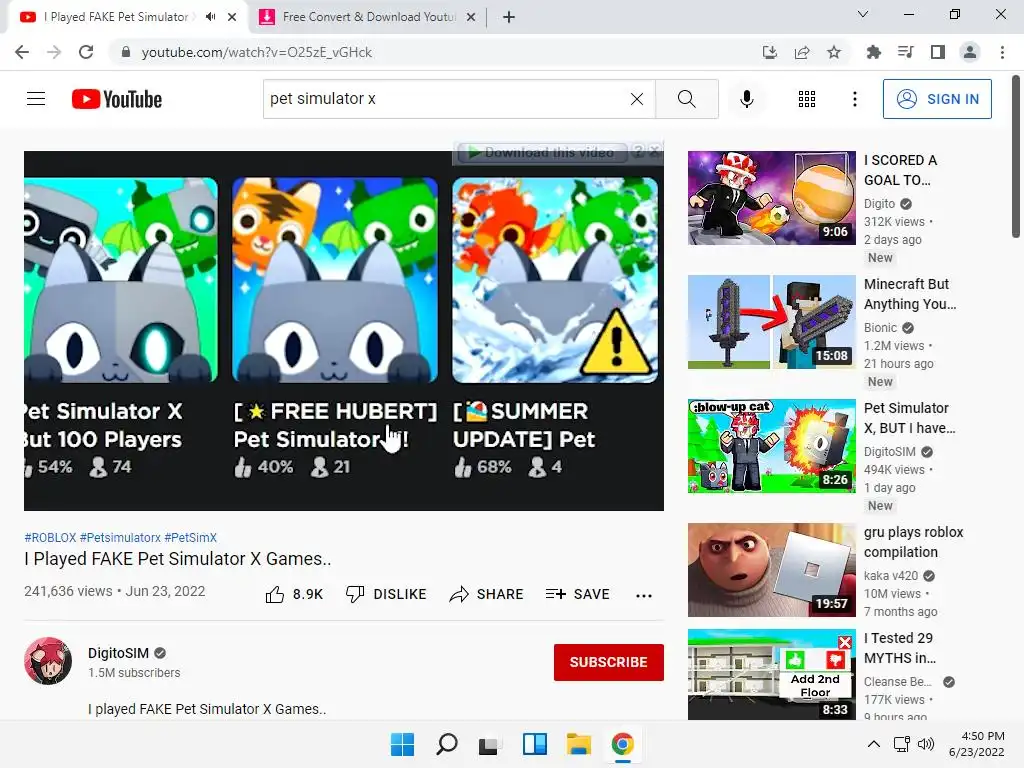
Task: Open more actions ellipsis under video
Action: tap(644, 595)
